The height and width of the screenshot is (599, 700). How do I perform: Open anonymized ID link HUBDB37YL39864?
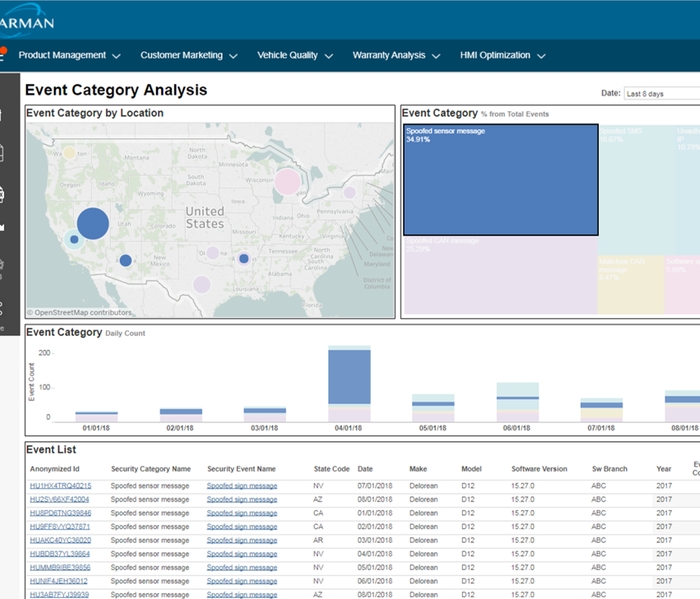(60, 554)
